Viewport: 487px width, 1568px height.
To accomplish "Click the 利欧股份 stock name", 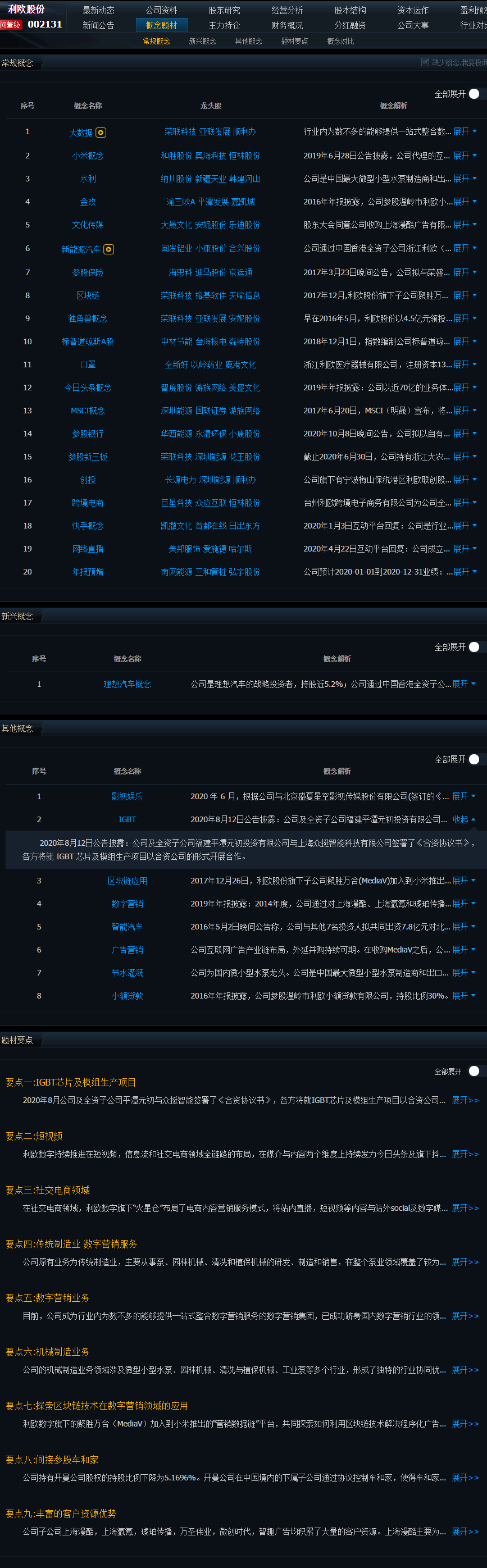I will 26,10.
